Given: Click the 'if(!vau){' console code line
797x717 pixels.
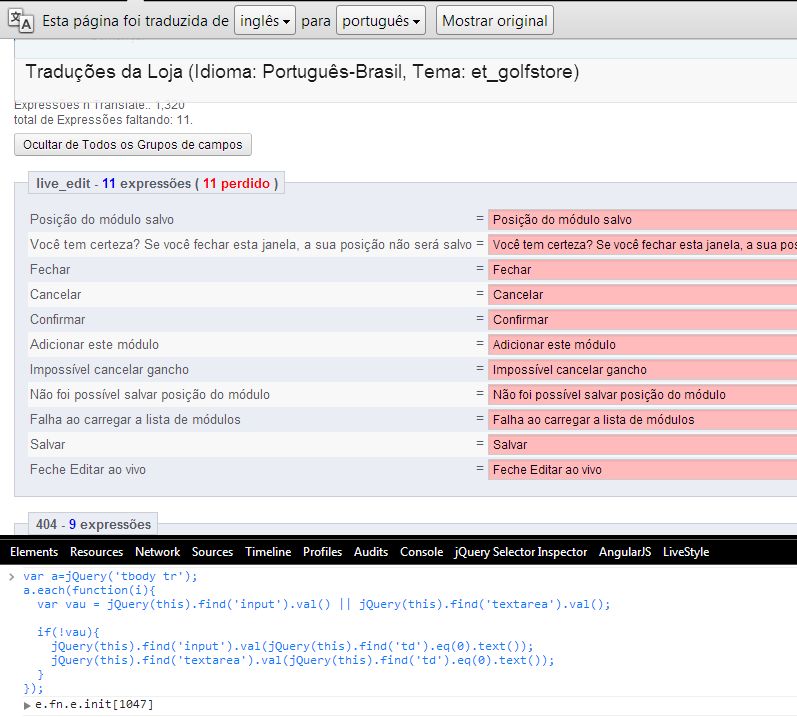Looking at the screenshot, I should tap(68, 632).
